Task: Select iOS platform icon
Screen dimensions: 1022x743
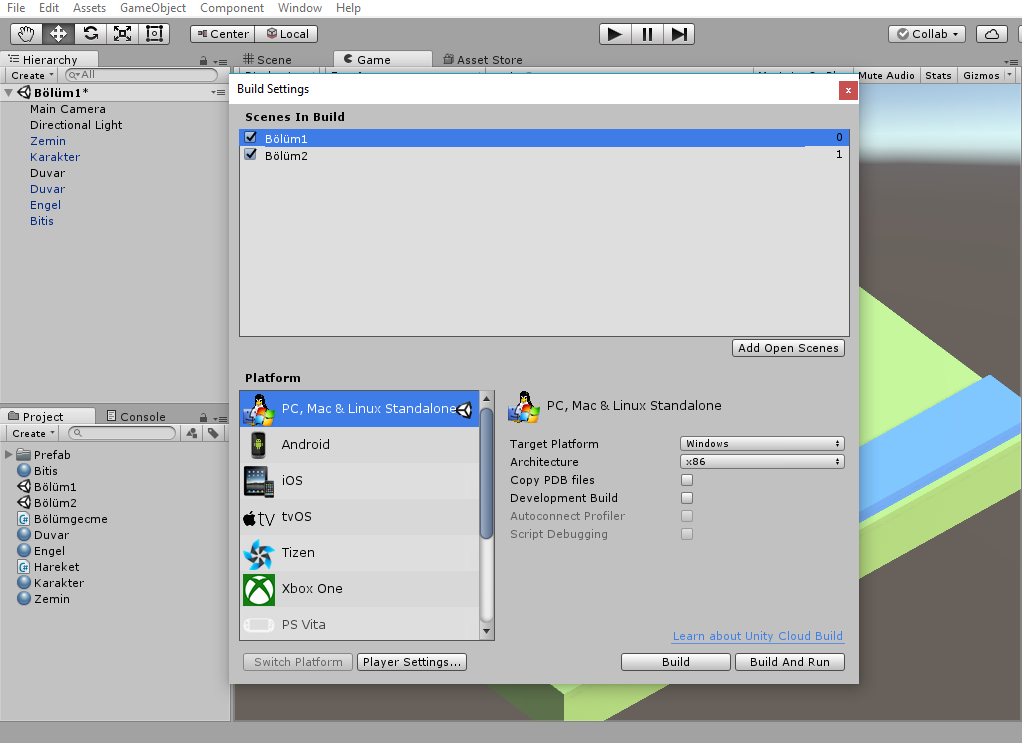Action: pyautogui.click(x=258, y=481)
